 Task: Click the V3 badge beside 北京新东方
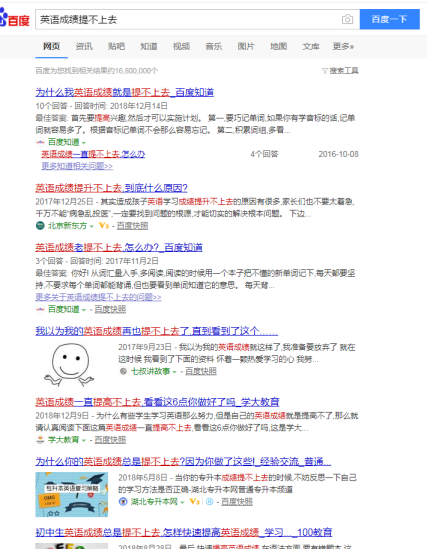[104, 225]
